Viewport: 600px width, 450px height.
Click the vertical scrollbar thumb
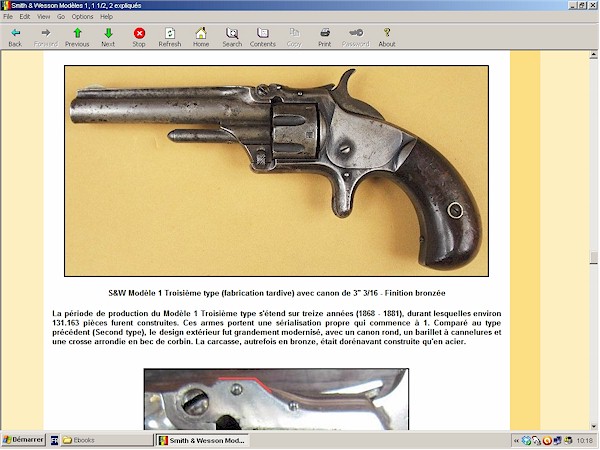pos(593,258)
